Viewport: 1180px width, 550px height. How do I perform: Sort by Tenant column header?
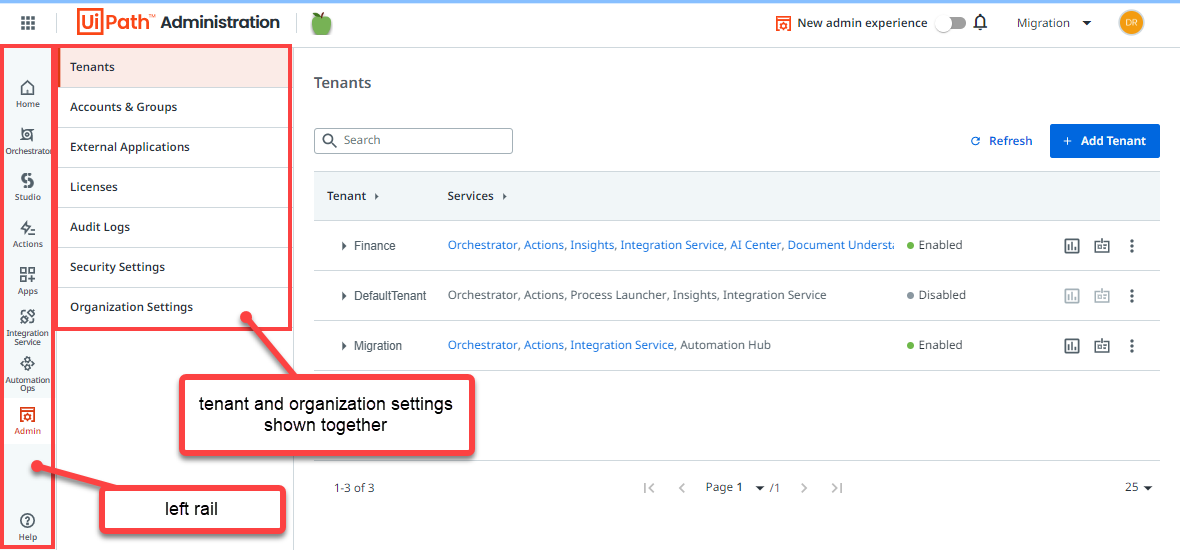[x=353, y=196]
